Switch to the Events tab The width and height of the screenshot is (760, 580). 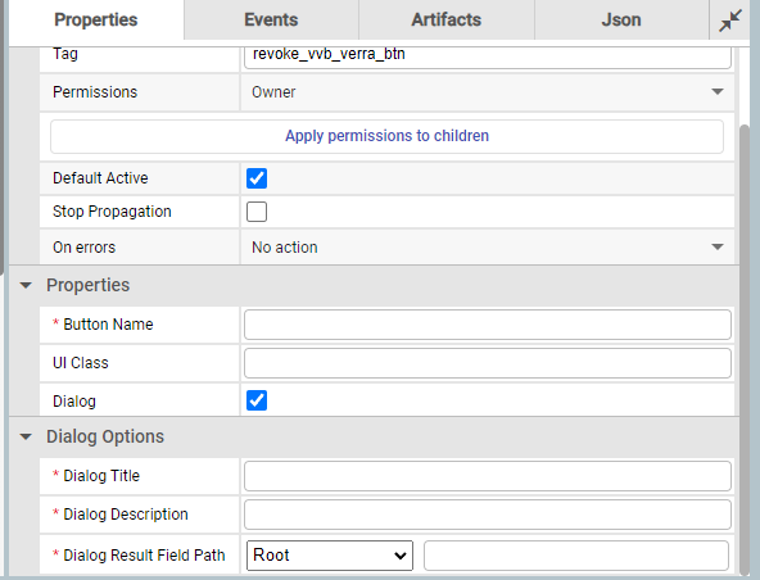coord(271,20)
